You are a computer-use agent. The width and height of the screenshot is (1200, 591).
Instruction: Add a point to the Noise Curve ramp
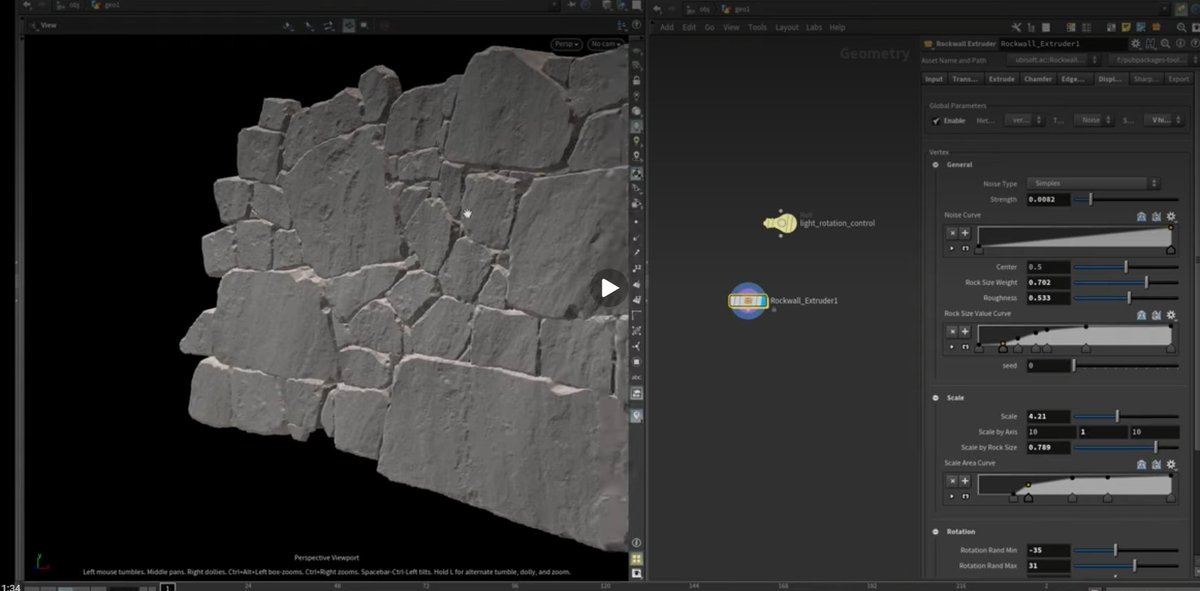tap(965, 232)
